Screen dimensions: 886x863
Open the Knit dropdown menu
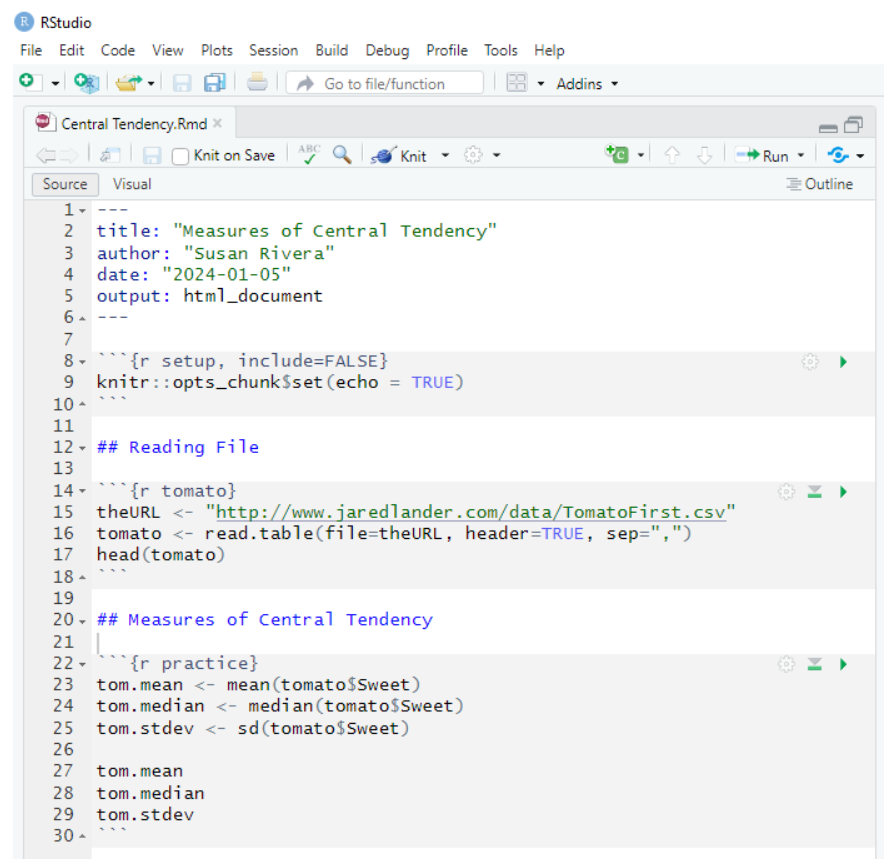[x=444, y=155]
